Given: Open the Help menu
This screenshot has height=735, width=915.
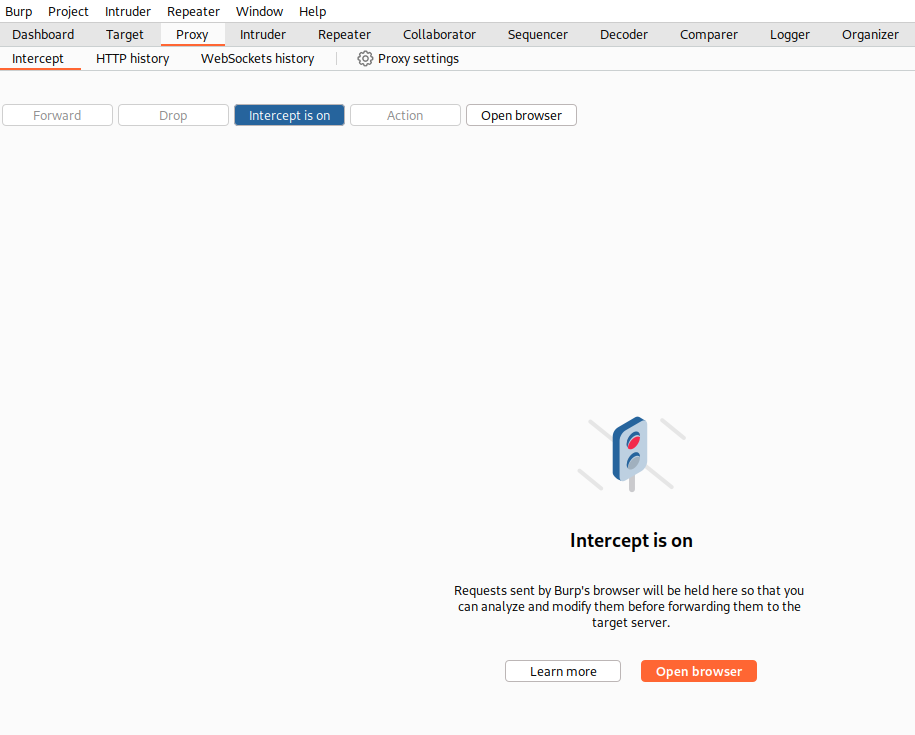Looking at the screenshot, I should pos(312,12).
